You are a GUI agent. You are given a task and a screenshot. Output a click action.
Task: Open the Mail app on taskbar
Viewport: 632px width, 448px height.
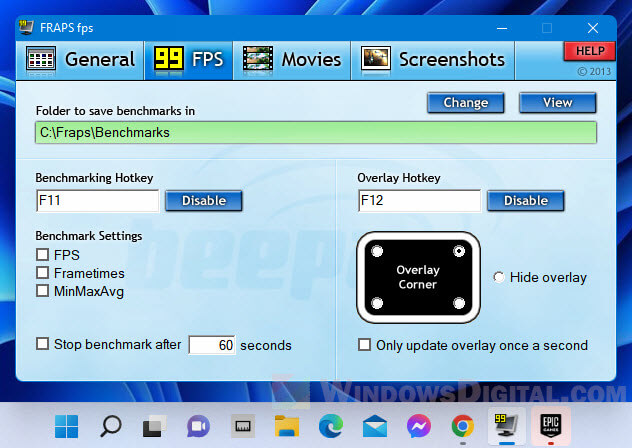(375, 426)
